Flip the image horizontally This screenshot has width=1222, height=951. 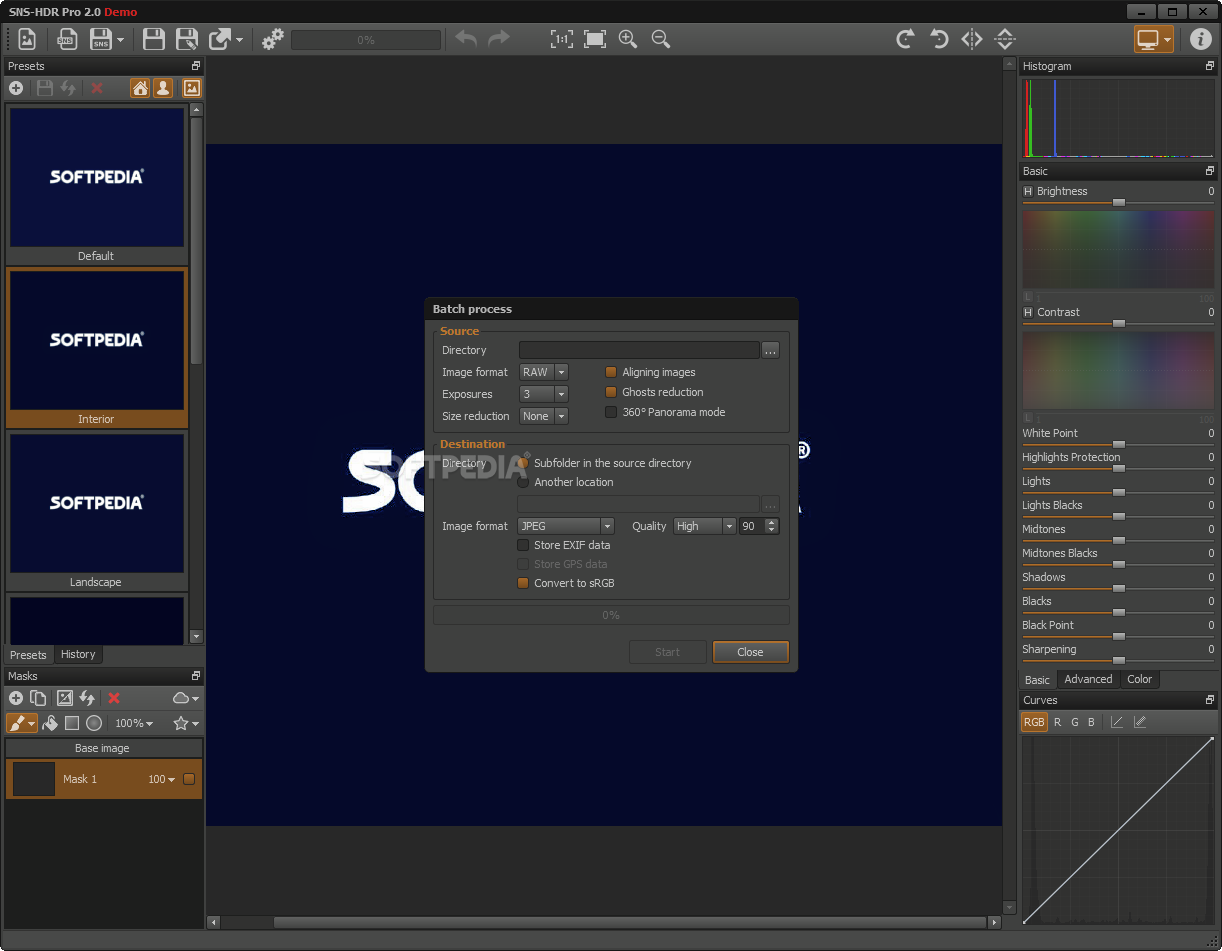pos(972,39)
